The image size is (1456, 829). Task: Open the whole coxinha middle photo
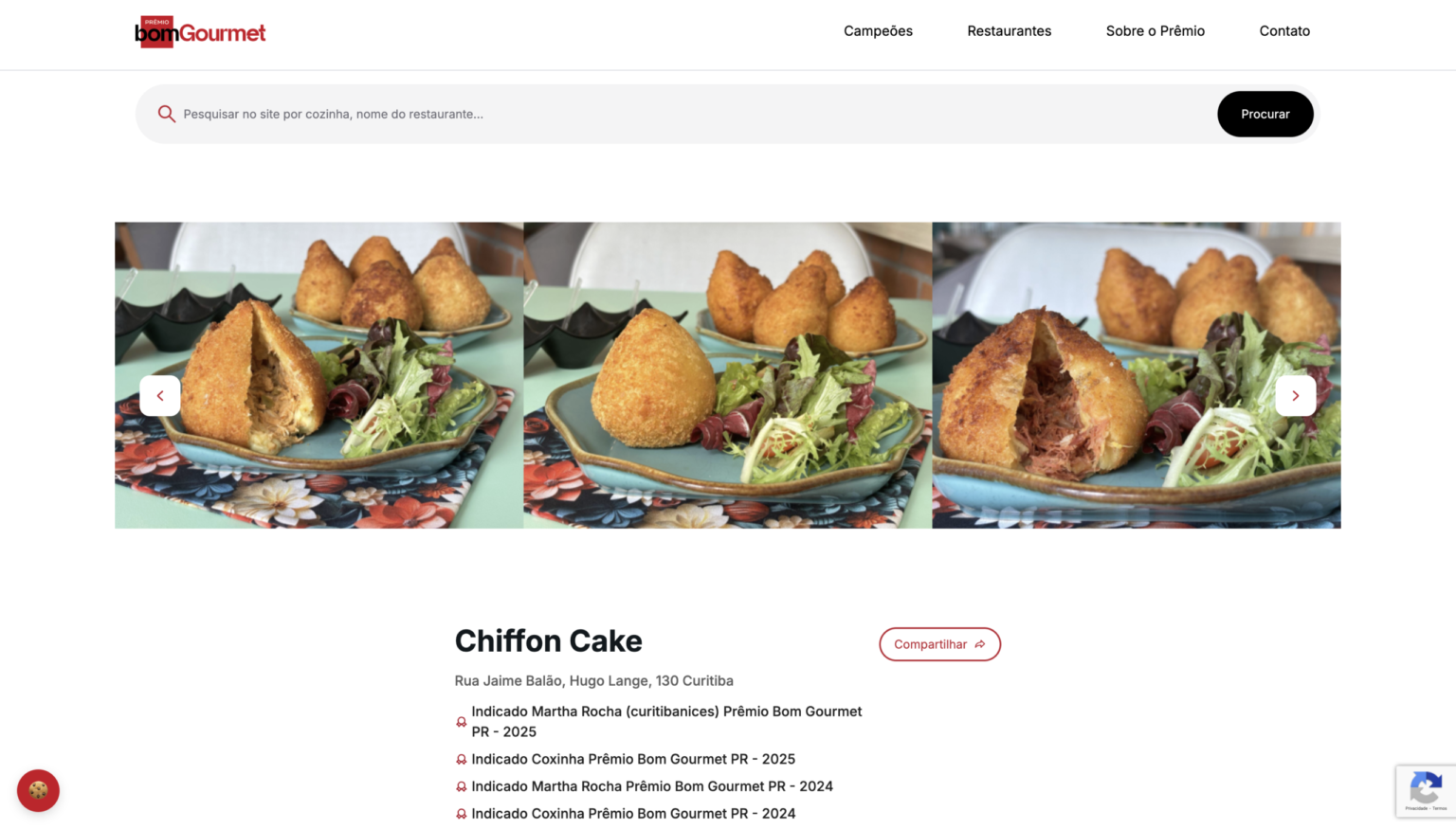tap(728, 375)
